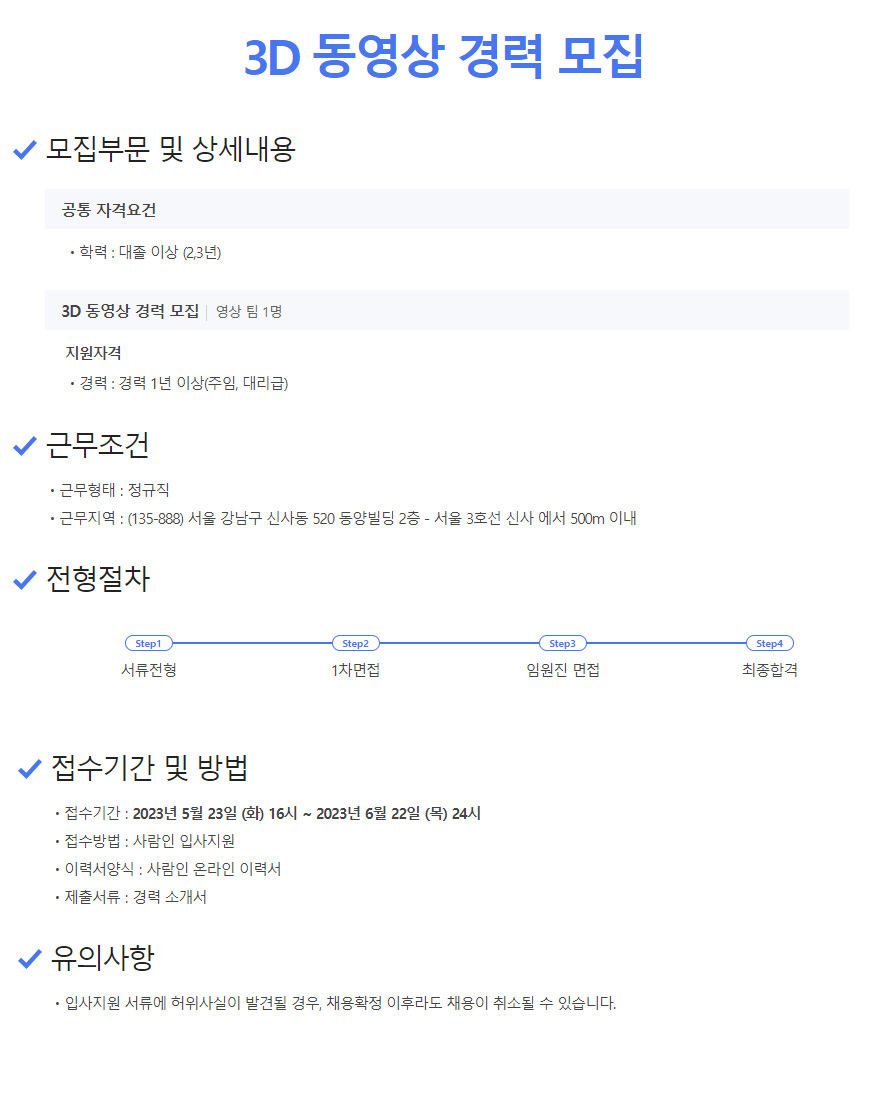
Task: Click the 영상 팀 1명 label
Action: click(x=249, y=311)
